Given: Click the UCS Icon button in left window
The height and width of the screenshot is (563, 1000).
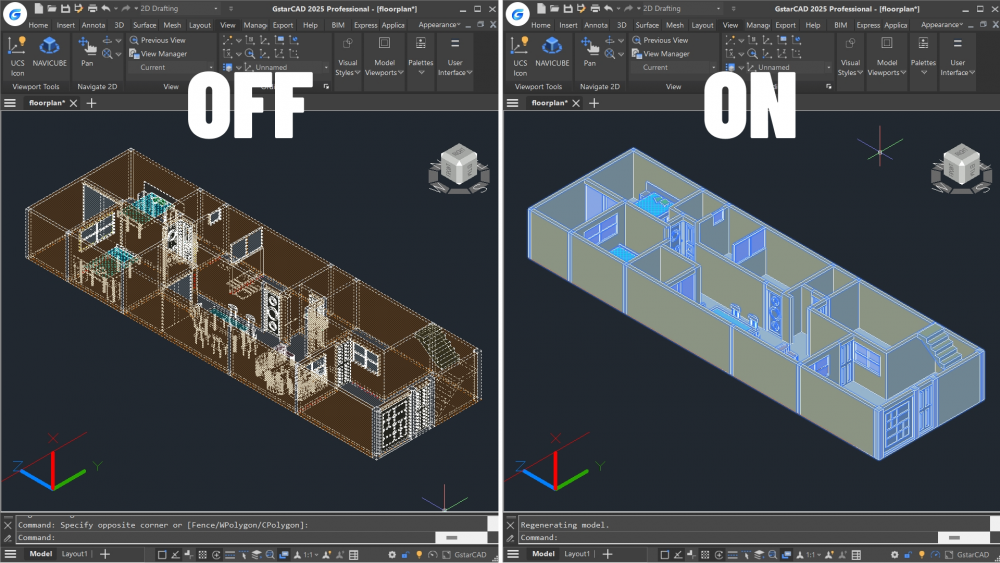Looking at the screenshot, I should pyautogui.click(x=17, y=55).
